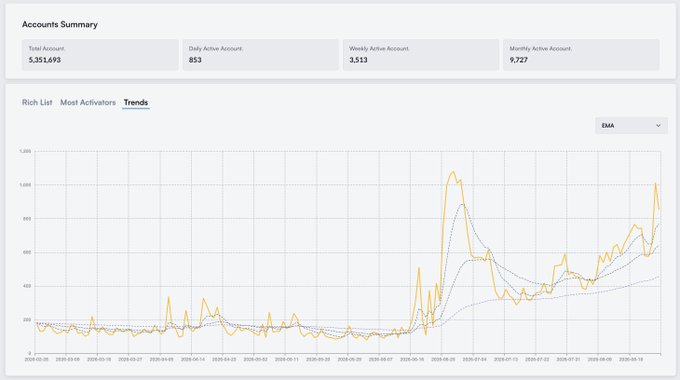The width and height of the screenshot is (680, 380).
Task: Click the chevron arrow in EMA selector
Action: click(x=658, y=126)
